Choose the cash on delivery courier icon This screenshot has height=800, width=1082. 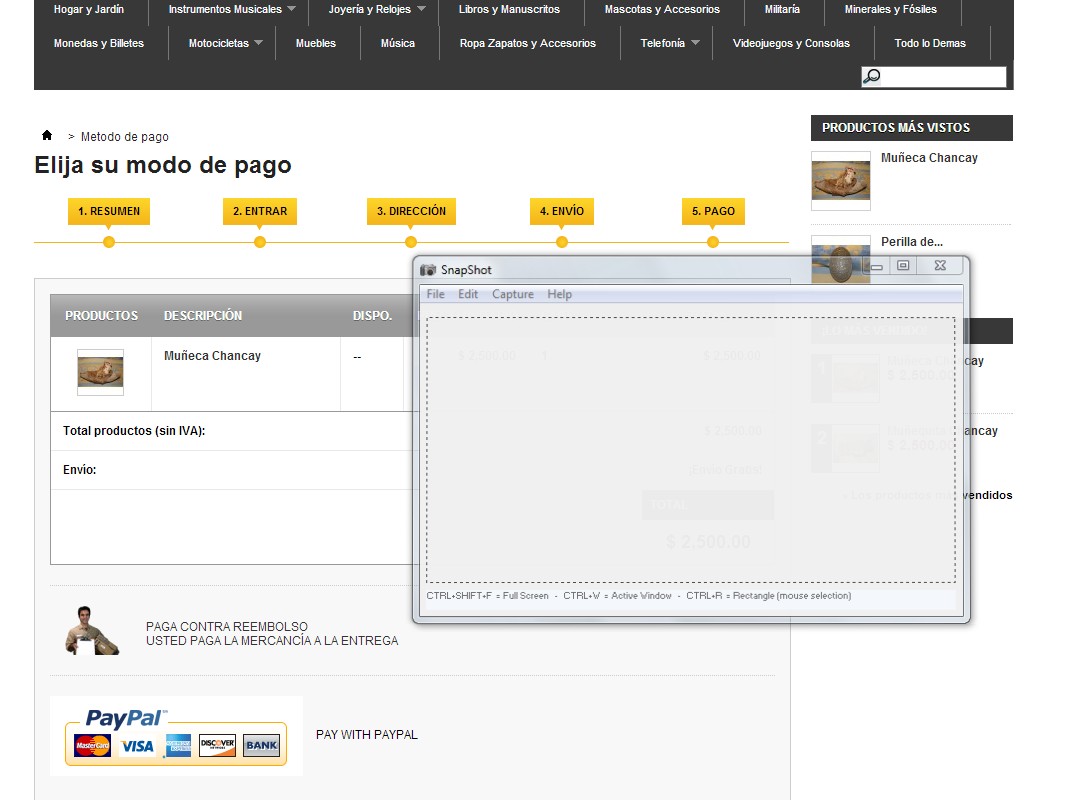pyautogui.click(x=93, y=631)
